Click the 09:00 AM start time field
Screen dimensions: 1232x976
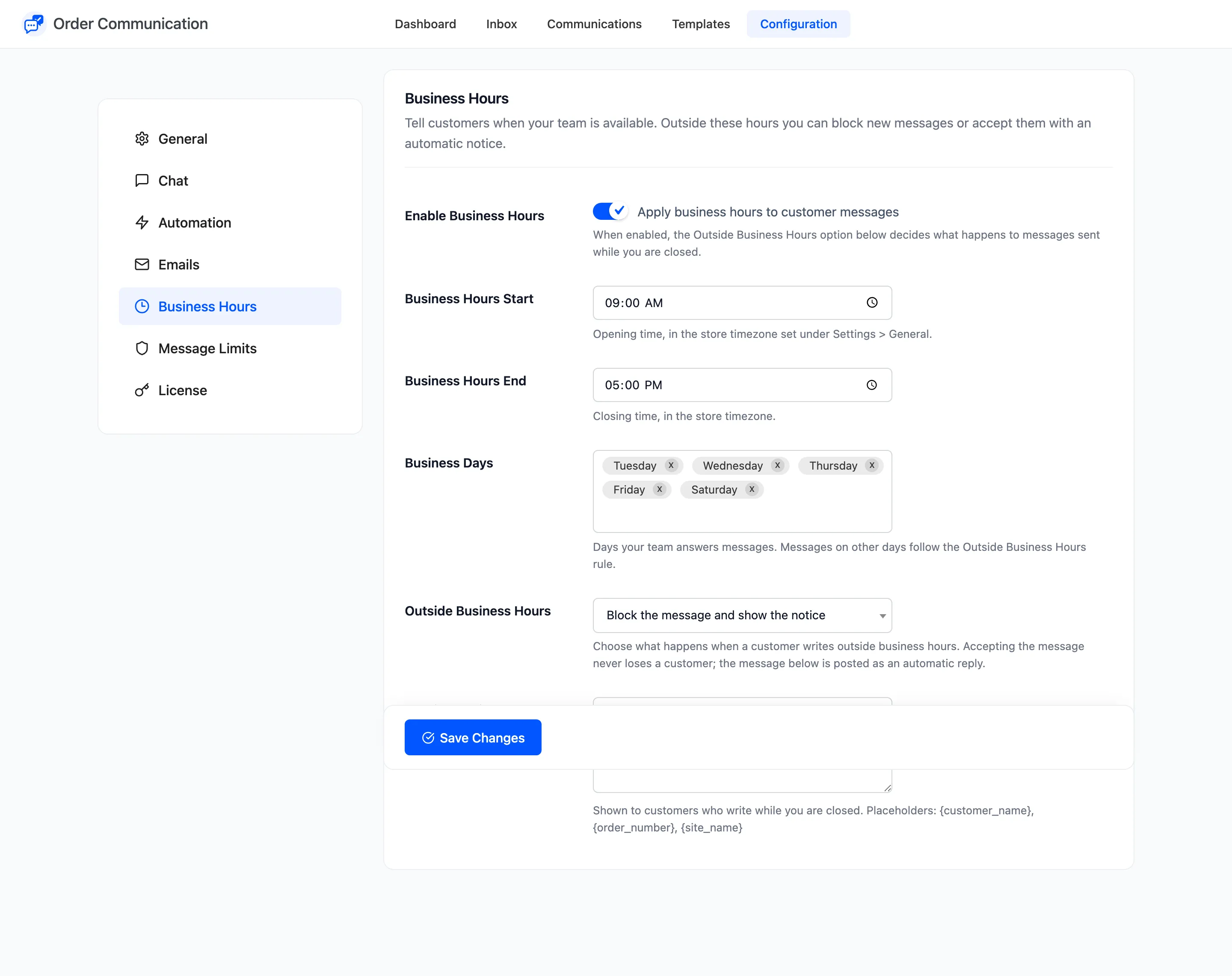[742, 303]
